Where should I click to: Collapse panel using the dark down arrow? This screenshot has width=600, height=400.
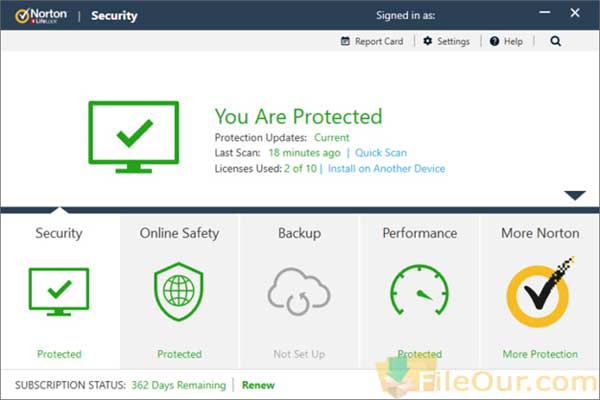[x=574, y=195]
